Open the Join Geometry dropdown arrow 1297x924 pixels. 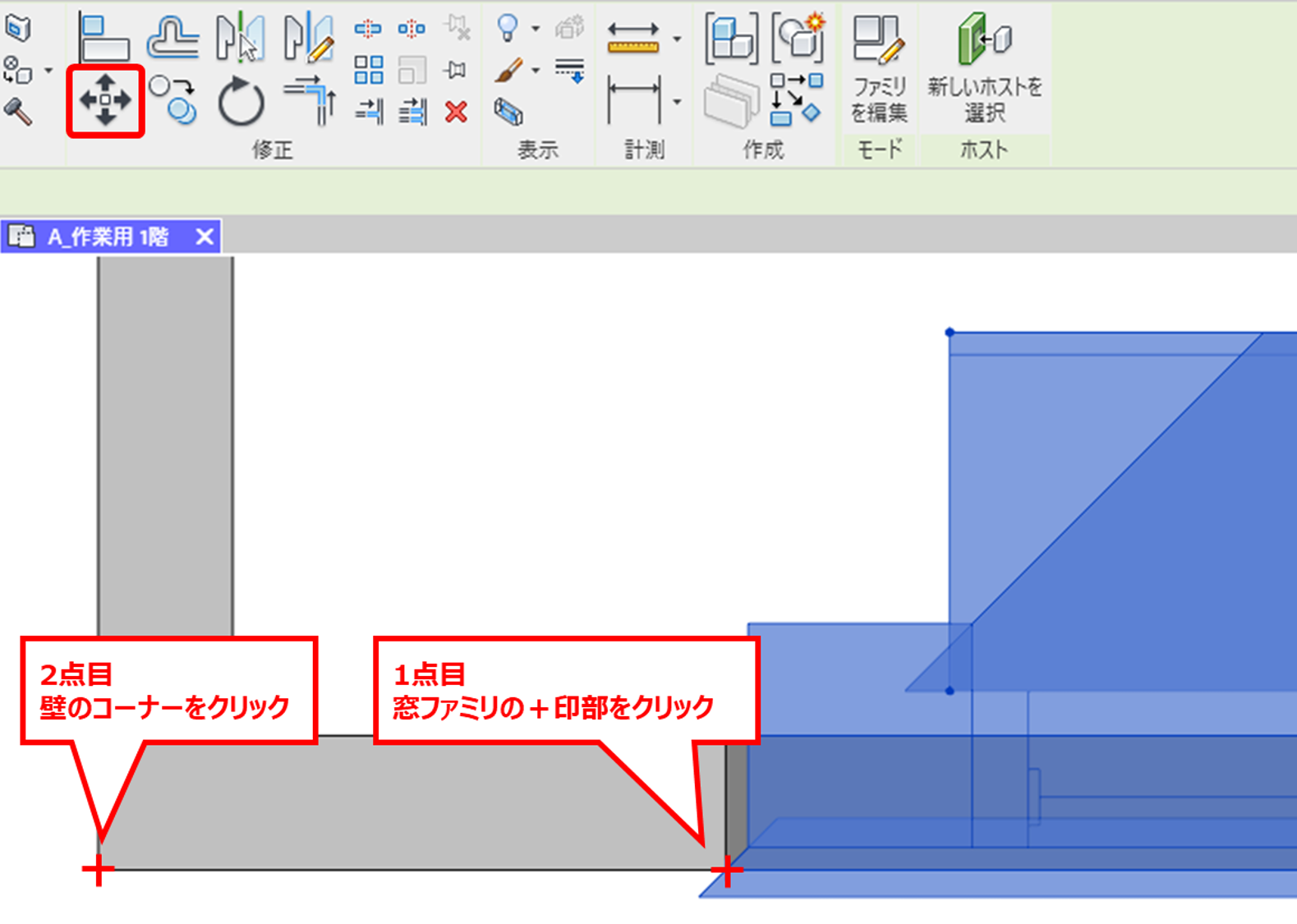(48, 71)
